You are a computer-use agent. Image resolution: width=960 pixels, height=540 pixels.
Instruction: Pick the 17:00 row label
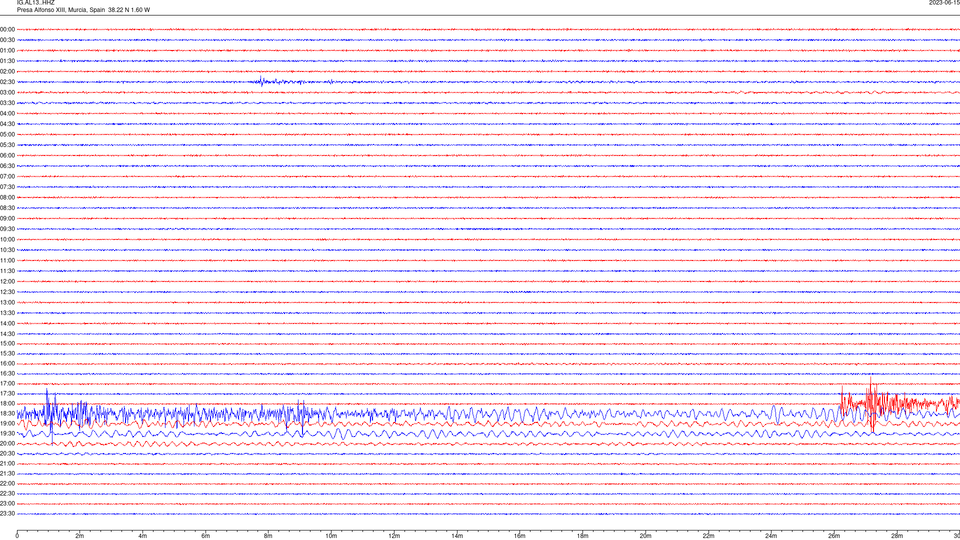coord(7,384)
